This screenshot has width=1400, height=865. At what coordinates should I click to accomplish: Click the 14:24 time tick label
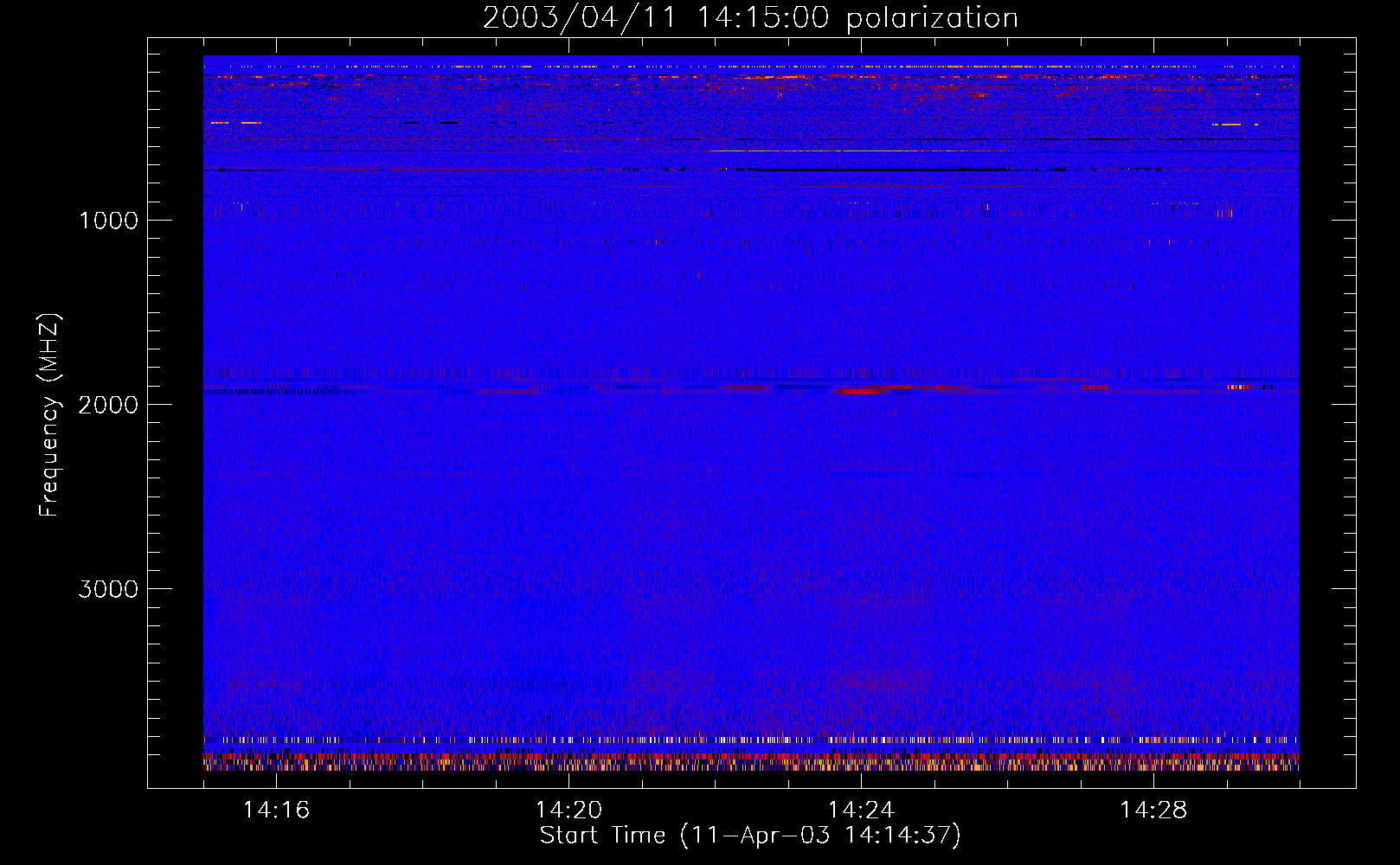tap(861, 810)
